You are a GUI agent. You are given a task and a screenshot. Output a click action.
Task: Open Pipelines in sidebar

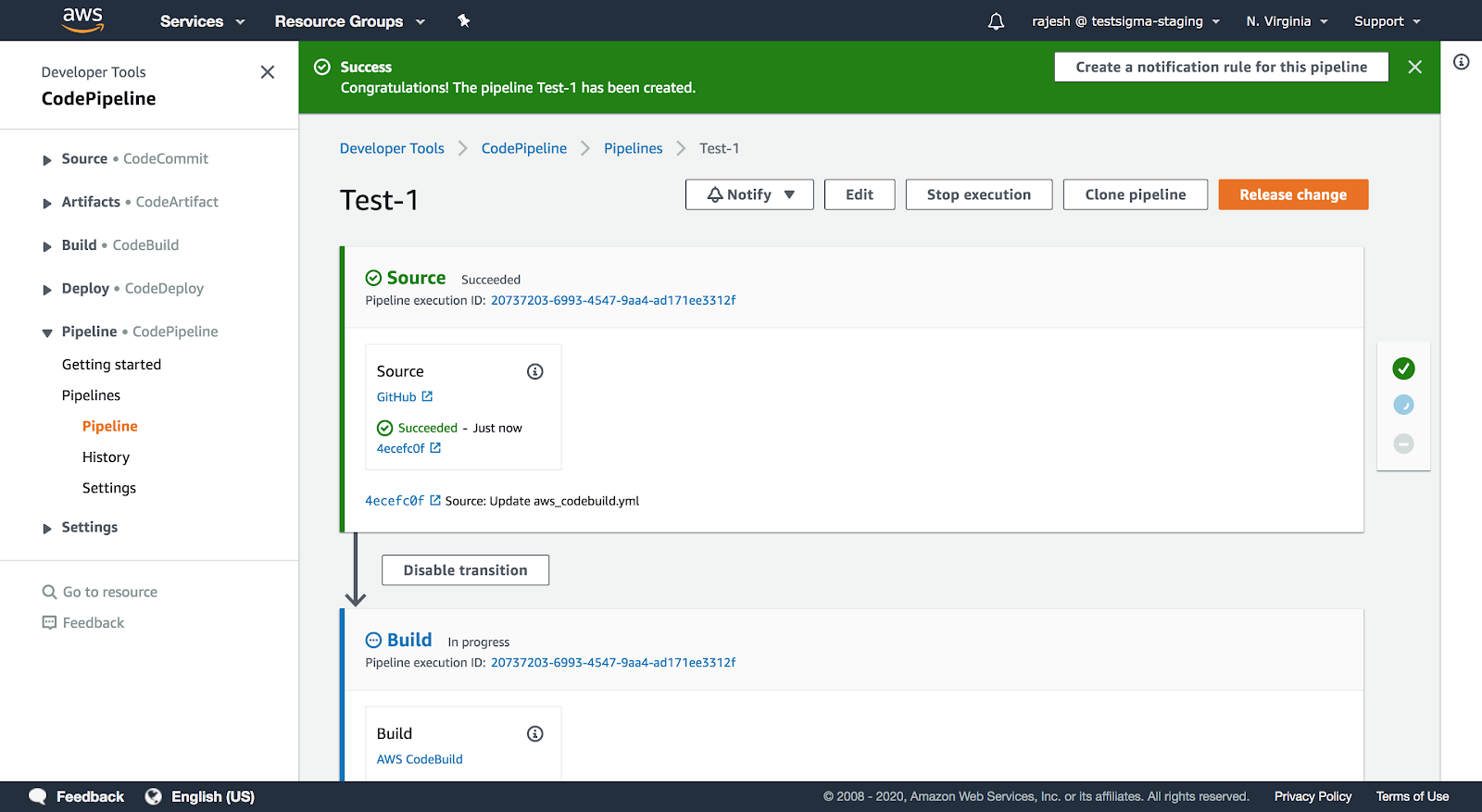coord(91,395)
